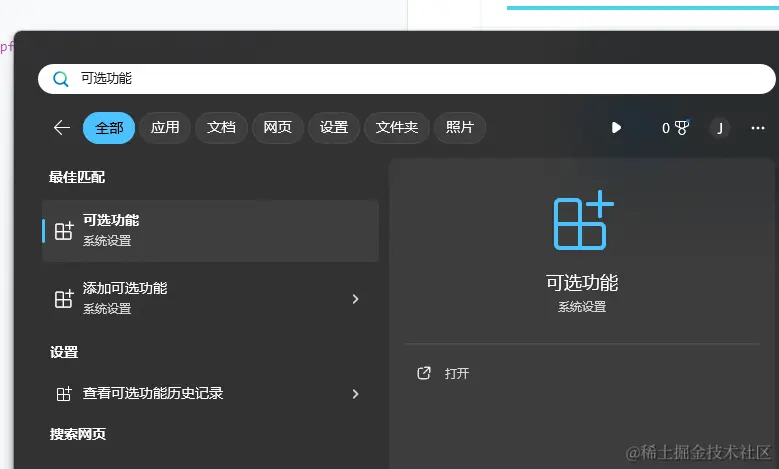Click 打开 in the preview pane
Image resolution: width=779 pixels, height=469 pixels.
(457, 374)
